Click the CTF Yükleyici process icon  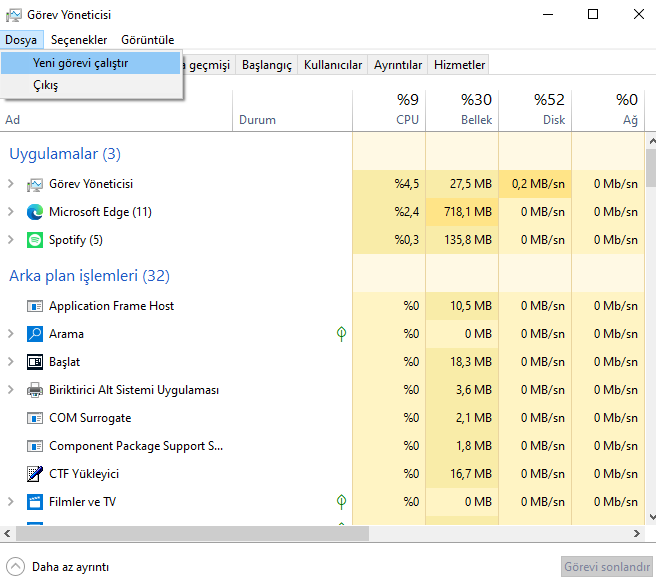[35, 474]
